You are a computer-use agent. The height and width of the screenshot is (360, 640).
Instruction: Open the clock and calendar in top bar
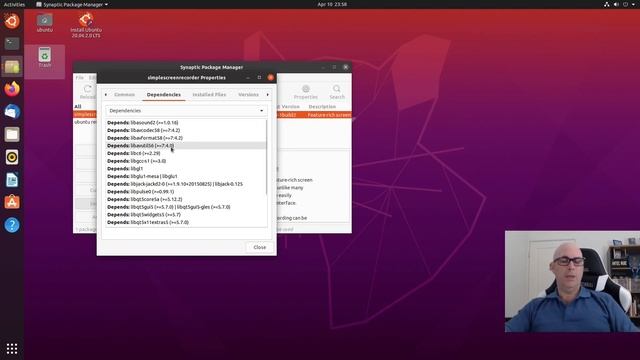click(332, 4)
